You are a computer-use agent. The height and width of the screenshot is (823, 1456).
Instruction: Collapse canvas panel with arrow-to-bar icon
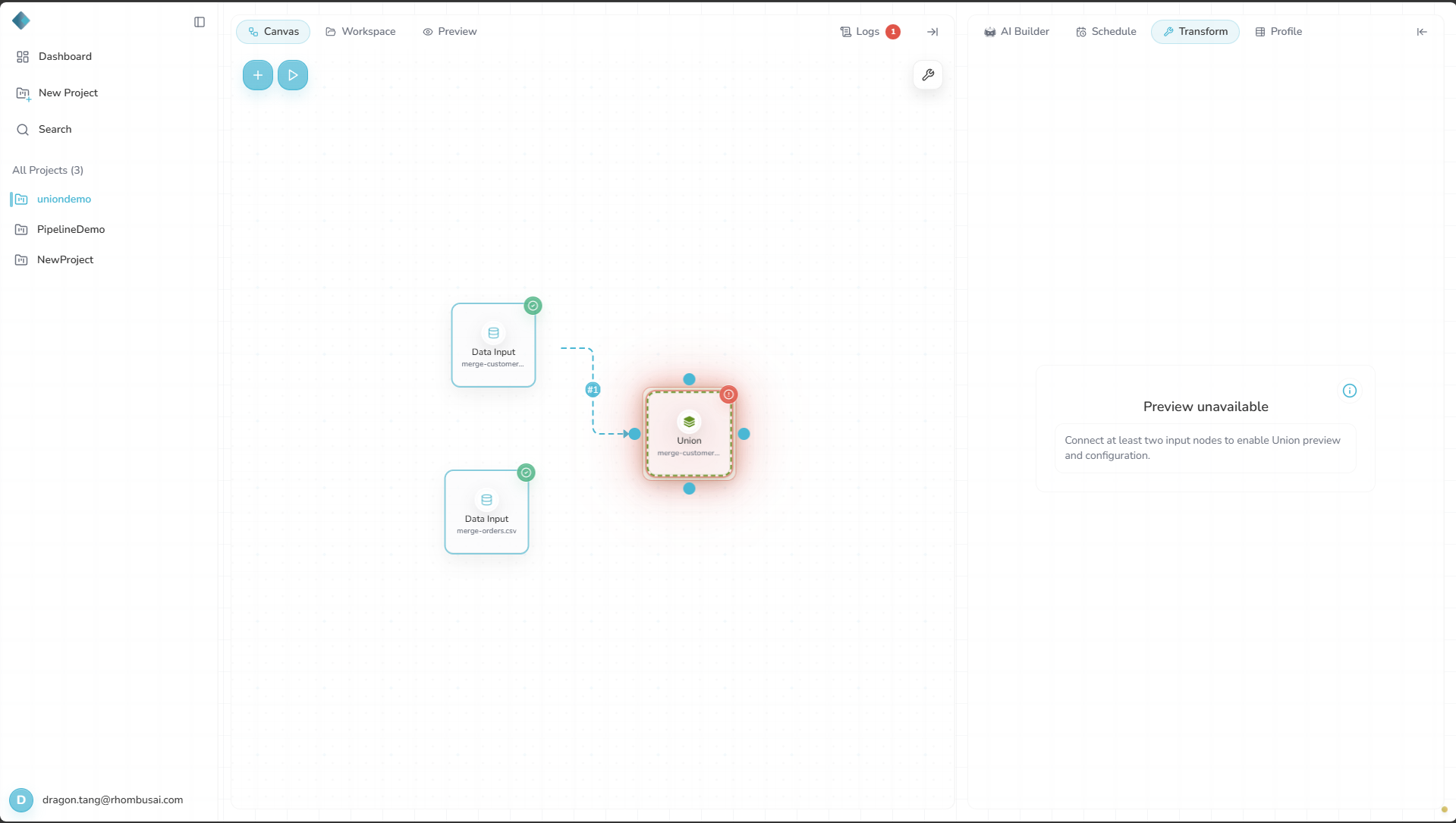[x=932, y=31]
